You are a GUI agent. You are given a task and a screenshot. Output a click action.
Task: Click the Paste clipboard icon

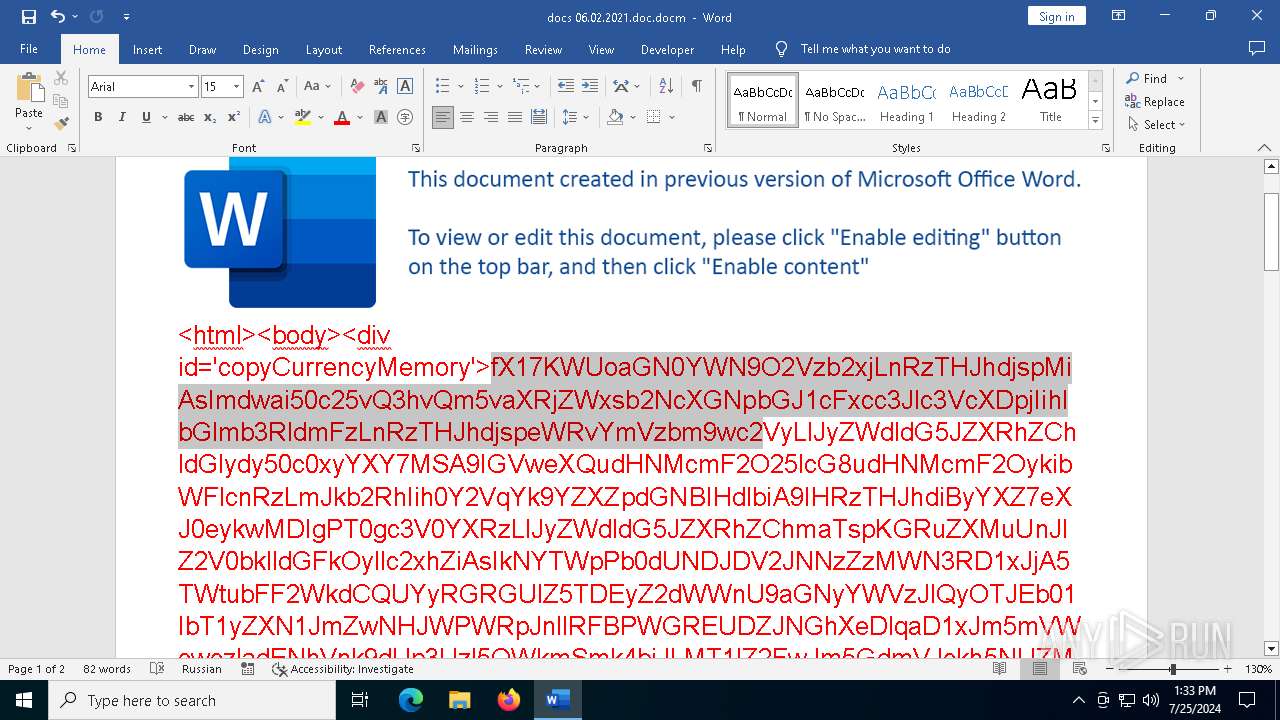coord(29,88)
